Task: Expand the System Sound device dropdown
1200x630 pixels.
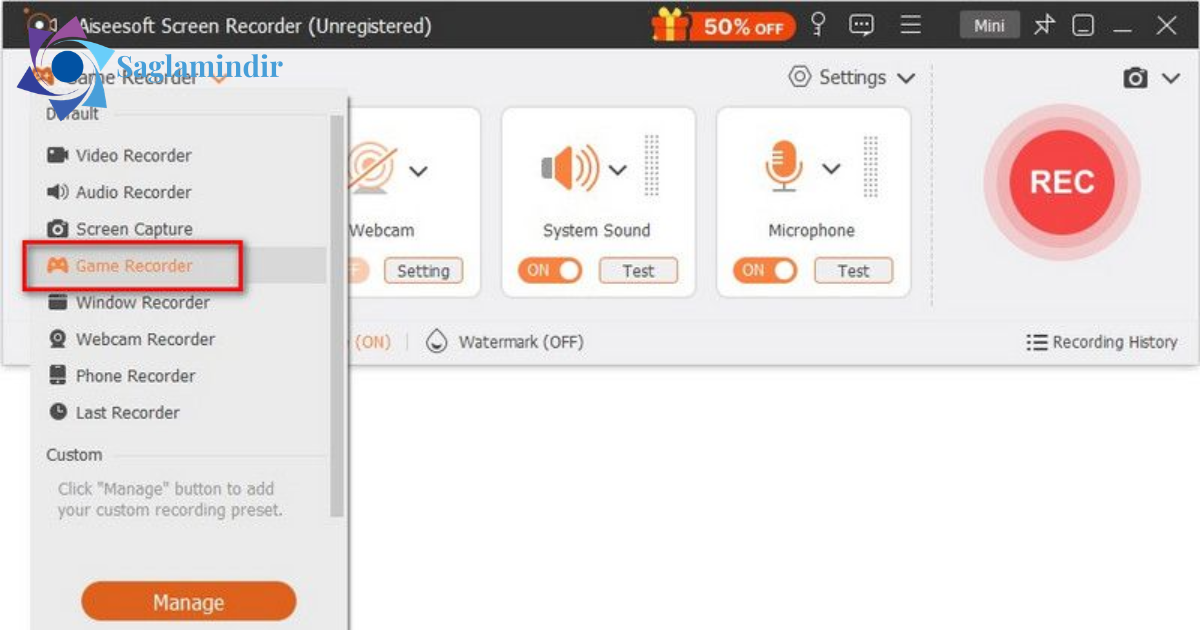Action: (x=617, y=170)
